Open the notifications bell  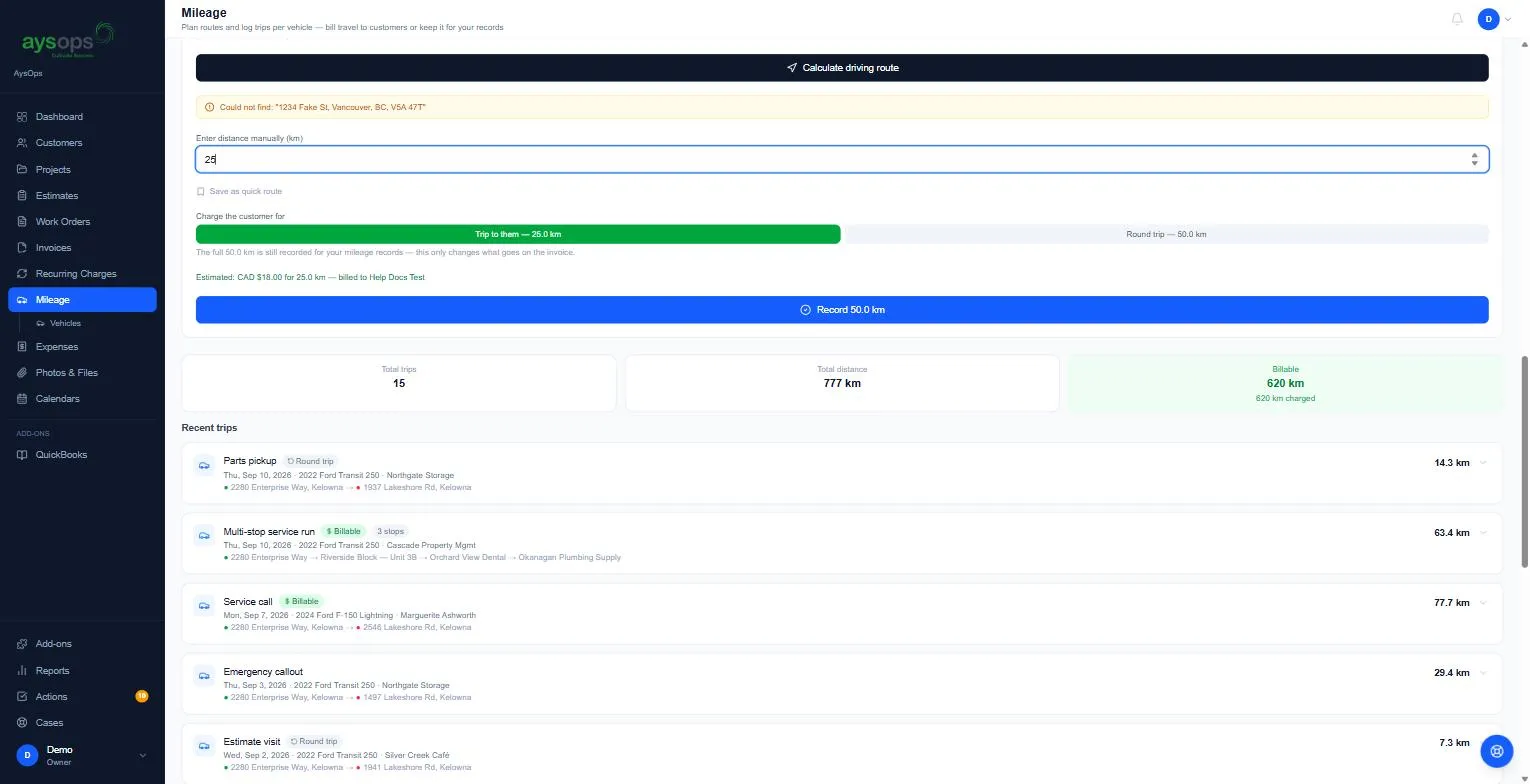point(1457,19)
